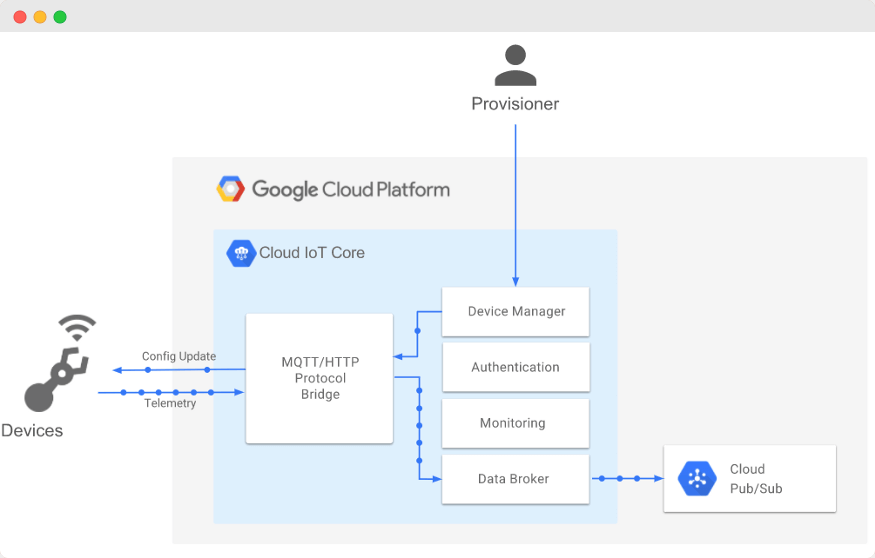875x558 pixels.
Task: Select the Device Manager box
Action: [x=516, y=311]
